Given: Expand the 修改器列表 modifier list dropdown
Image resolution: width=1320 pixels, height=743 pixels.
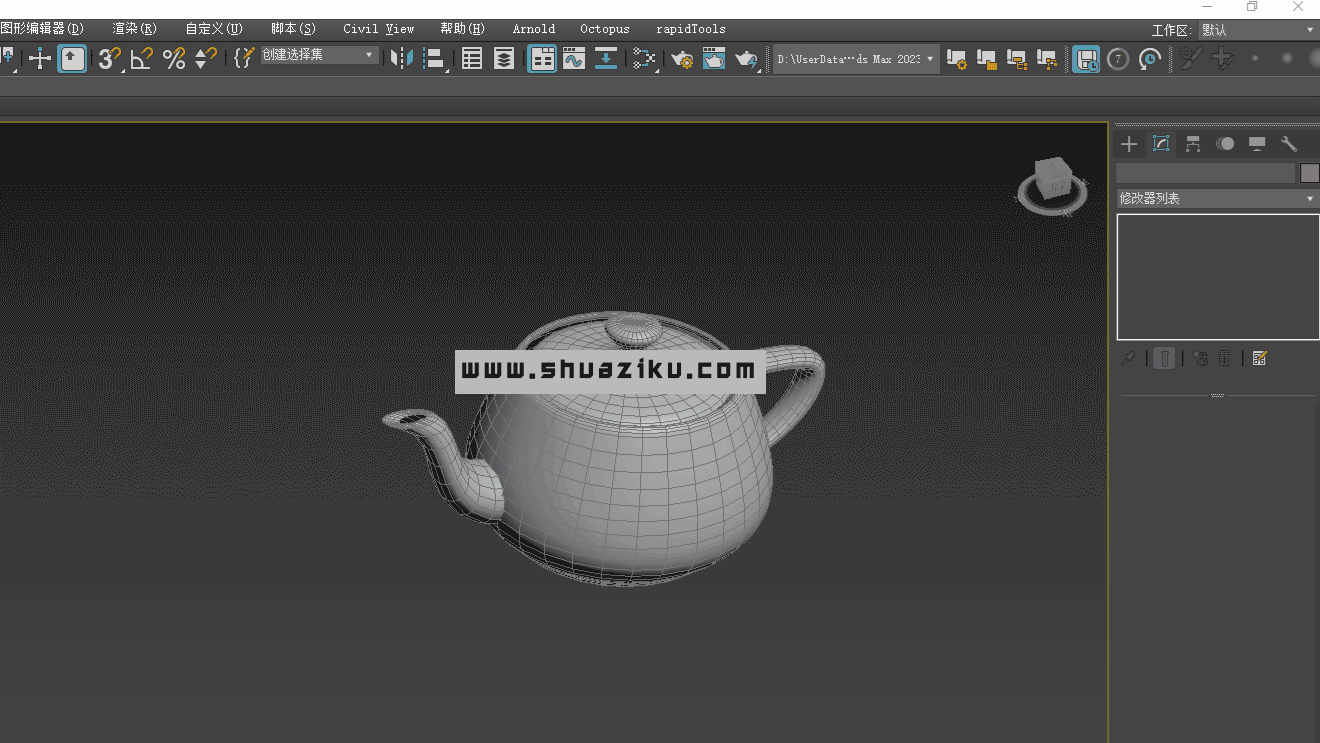Looking at the screenshot, I should 1217,198.
